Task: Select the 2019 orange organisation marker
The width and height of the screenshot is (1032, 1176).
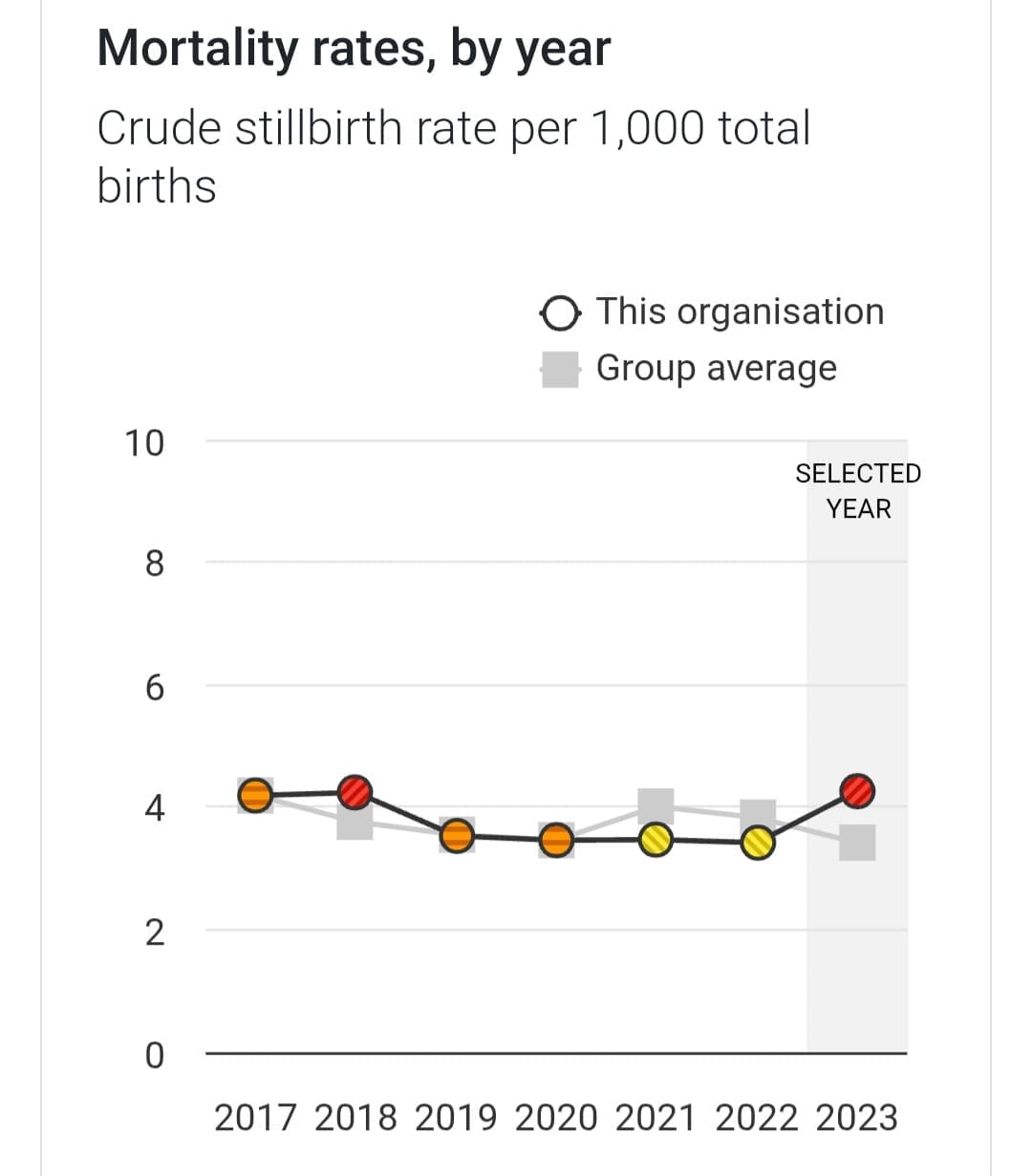Action: (x=457, y=835)
